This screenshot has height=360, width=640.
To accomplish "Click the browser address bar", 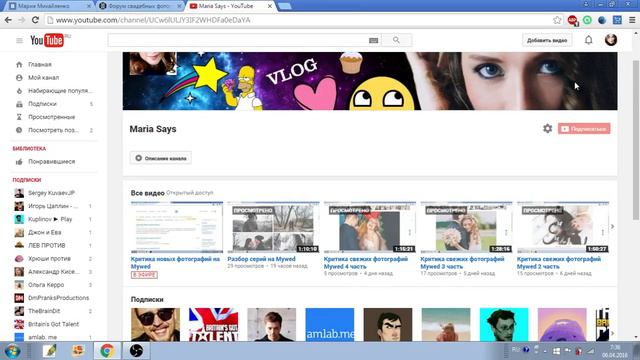I will tap(302, 20).
